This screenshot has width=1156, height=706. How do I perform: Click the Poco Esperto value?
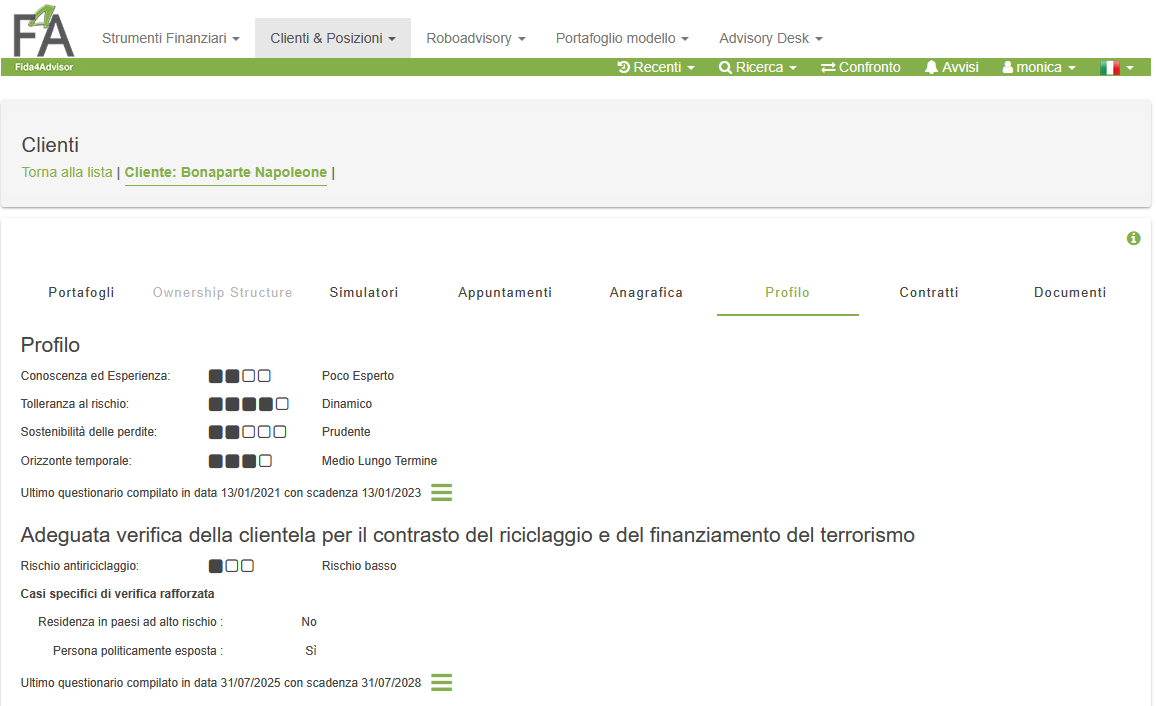tap(358, 376)
